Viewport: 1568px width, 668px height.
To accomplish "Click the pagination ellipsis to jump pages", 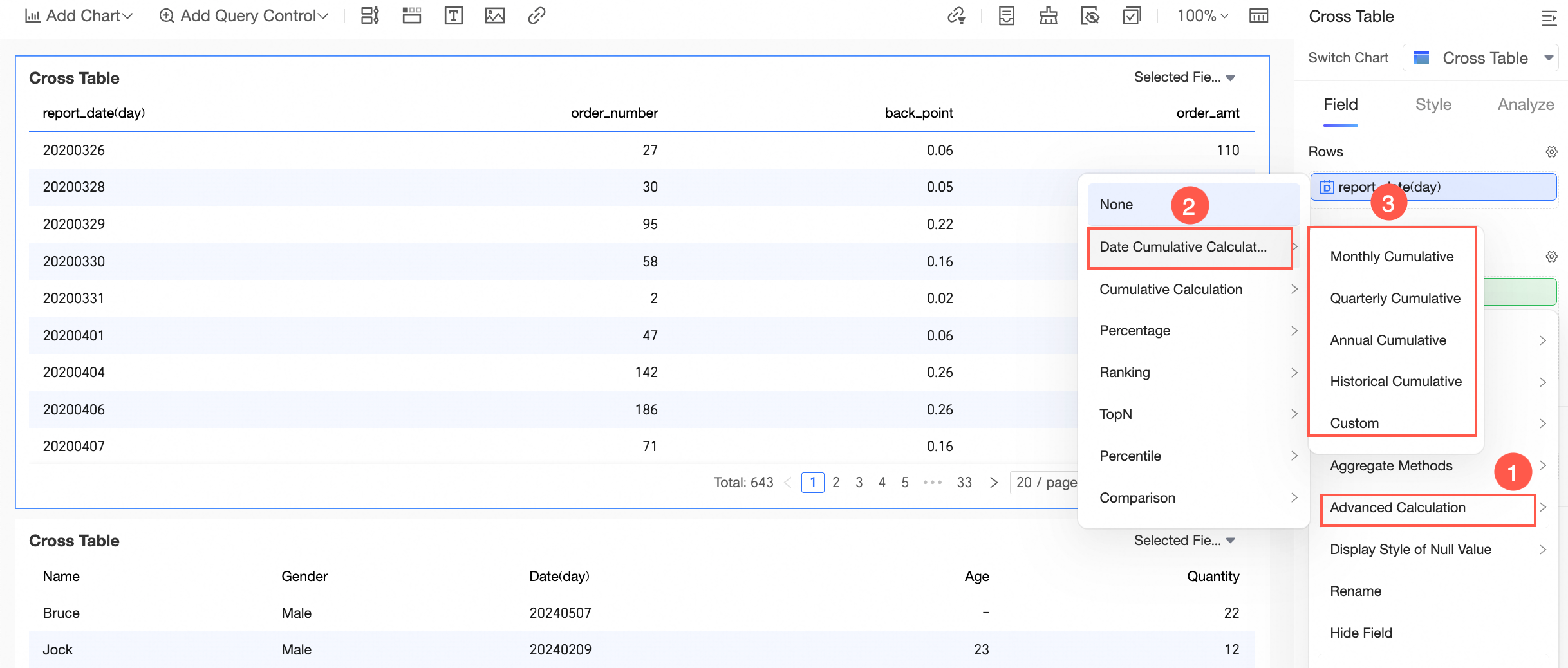I will (x=933, y=483).
